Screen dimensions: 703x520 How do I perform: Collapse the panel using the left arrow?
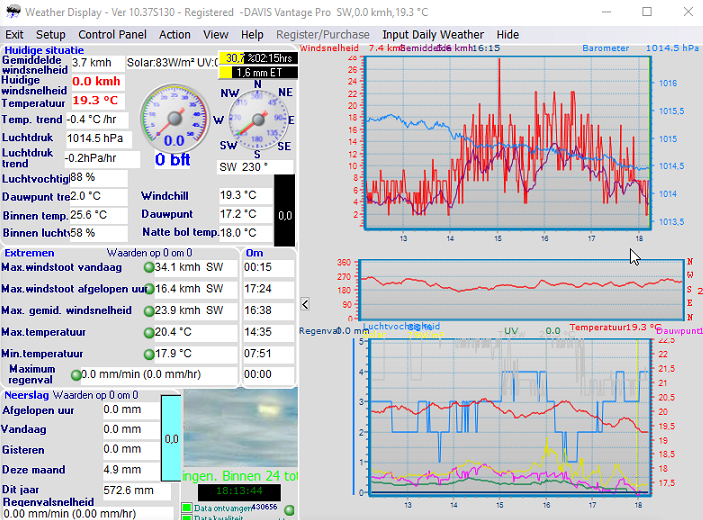click(x=305, y=304)
